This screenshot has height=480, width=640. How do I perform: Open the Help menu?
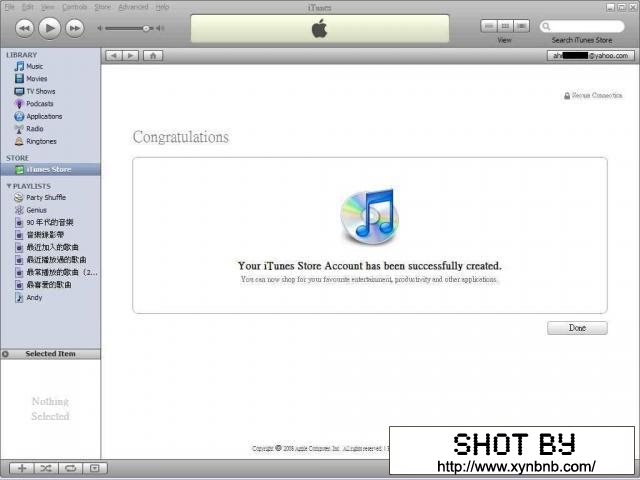pyautogui.click(x=162, y=7)
